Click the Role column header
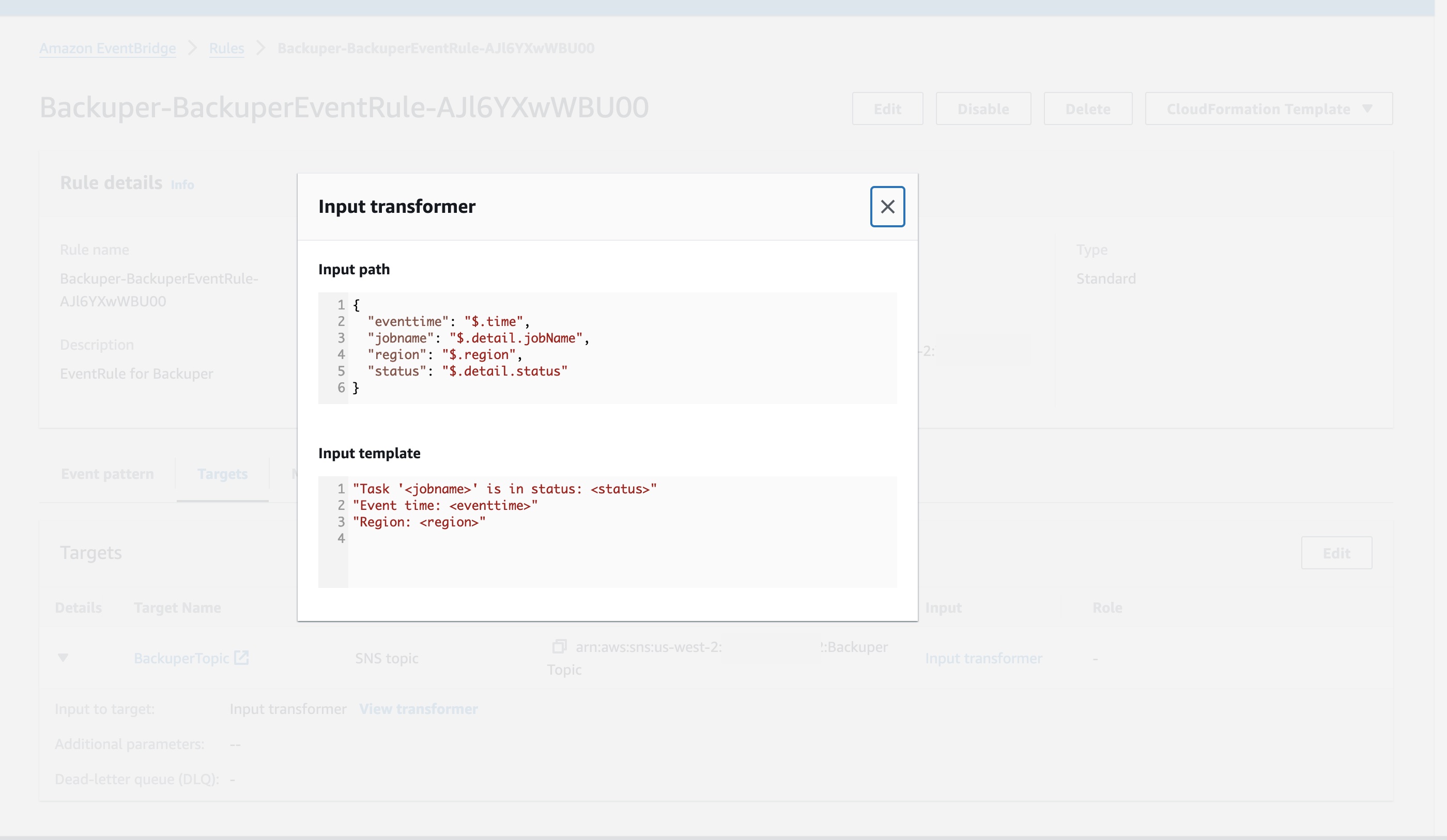Image resolution: width=1447 pixels, height=840 pixels. coord(1107,608)
